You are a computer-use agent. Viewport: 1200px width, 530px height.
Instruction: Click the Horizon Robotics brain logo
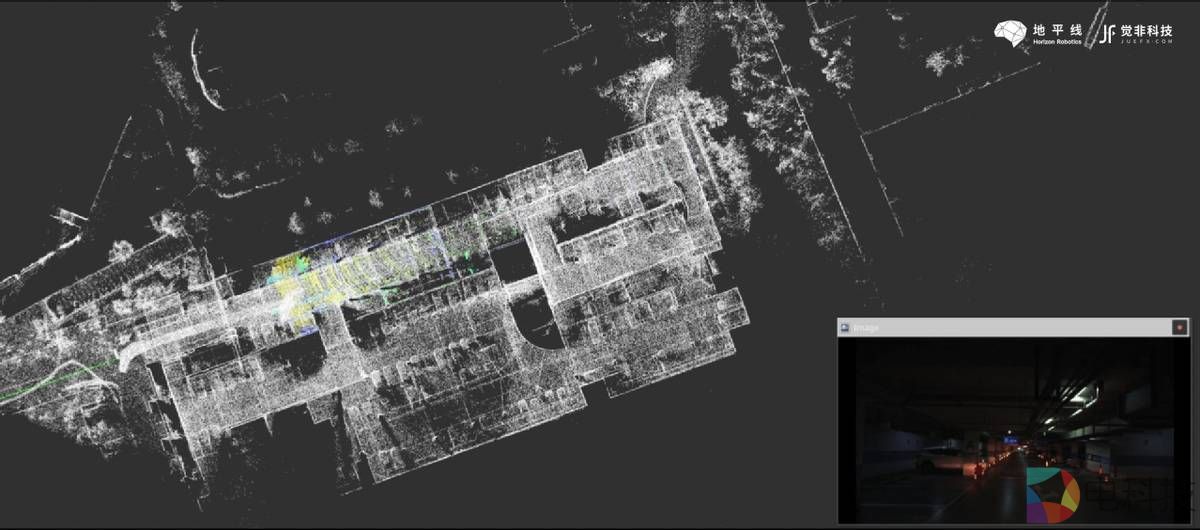coord(1011,33)
